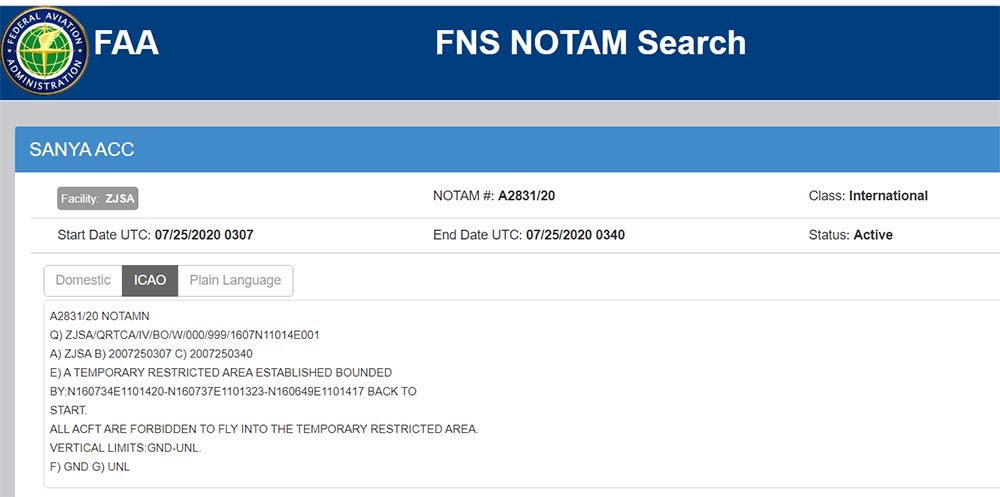Click the NOTAM number A2831/20

click(x=526, y=196)
